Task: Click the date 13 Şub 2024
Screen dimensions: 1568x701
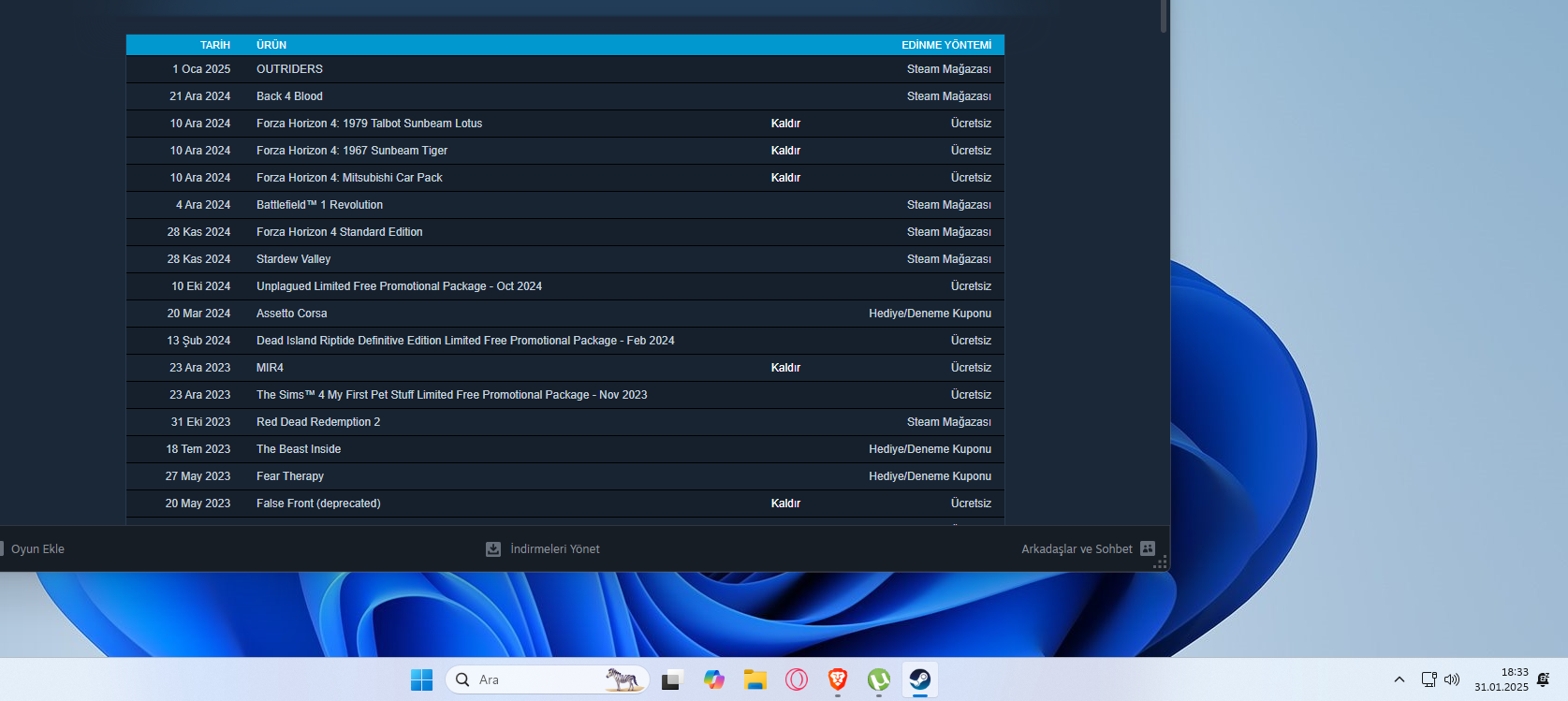Action: pos(198,341)
